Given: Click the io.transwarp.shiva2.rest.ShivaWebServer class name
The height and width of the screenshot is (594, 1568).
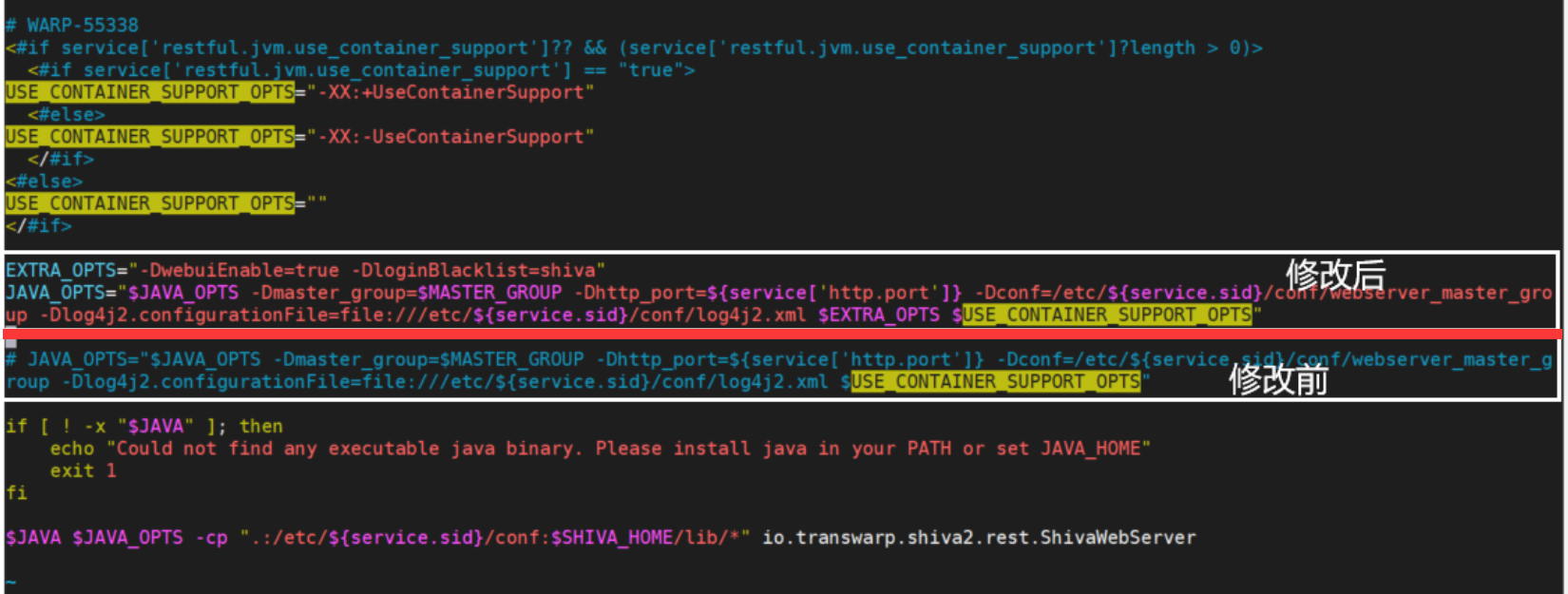Looking at the screenshot, I should point(978,537).
